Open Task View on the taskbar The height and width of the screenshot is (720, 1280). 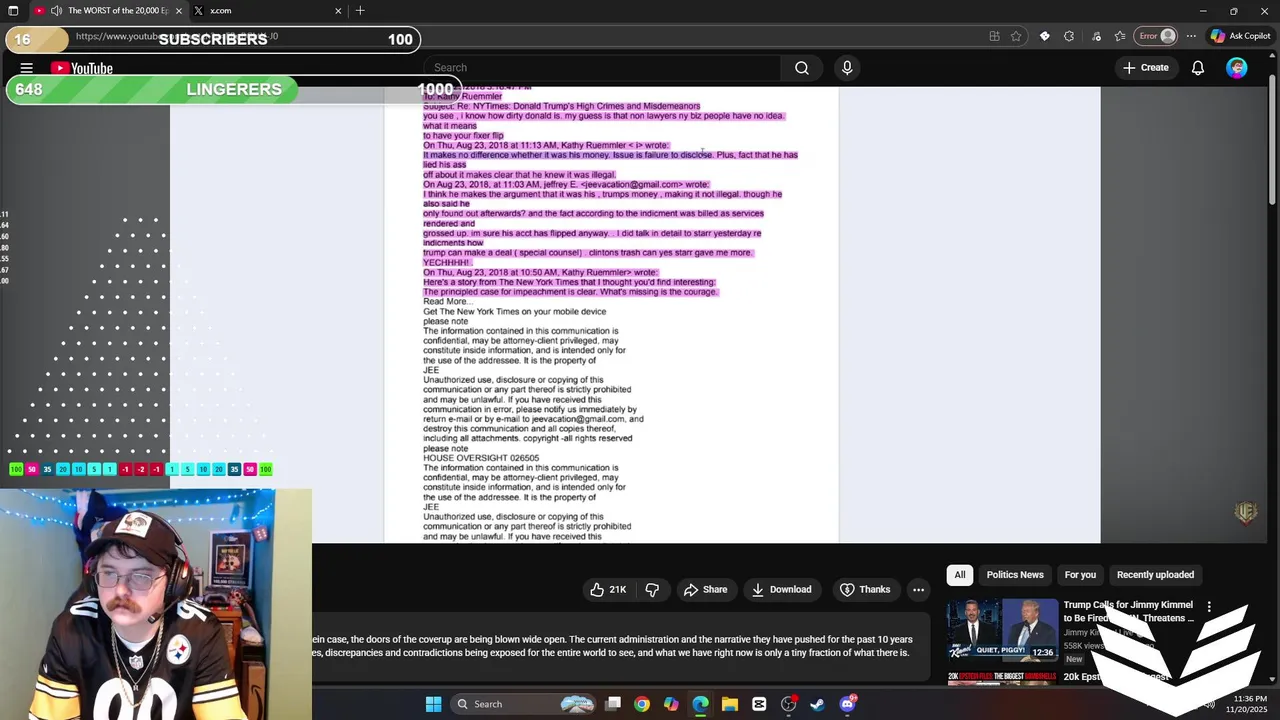[613, 704]
